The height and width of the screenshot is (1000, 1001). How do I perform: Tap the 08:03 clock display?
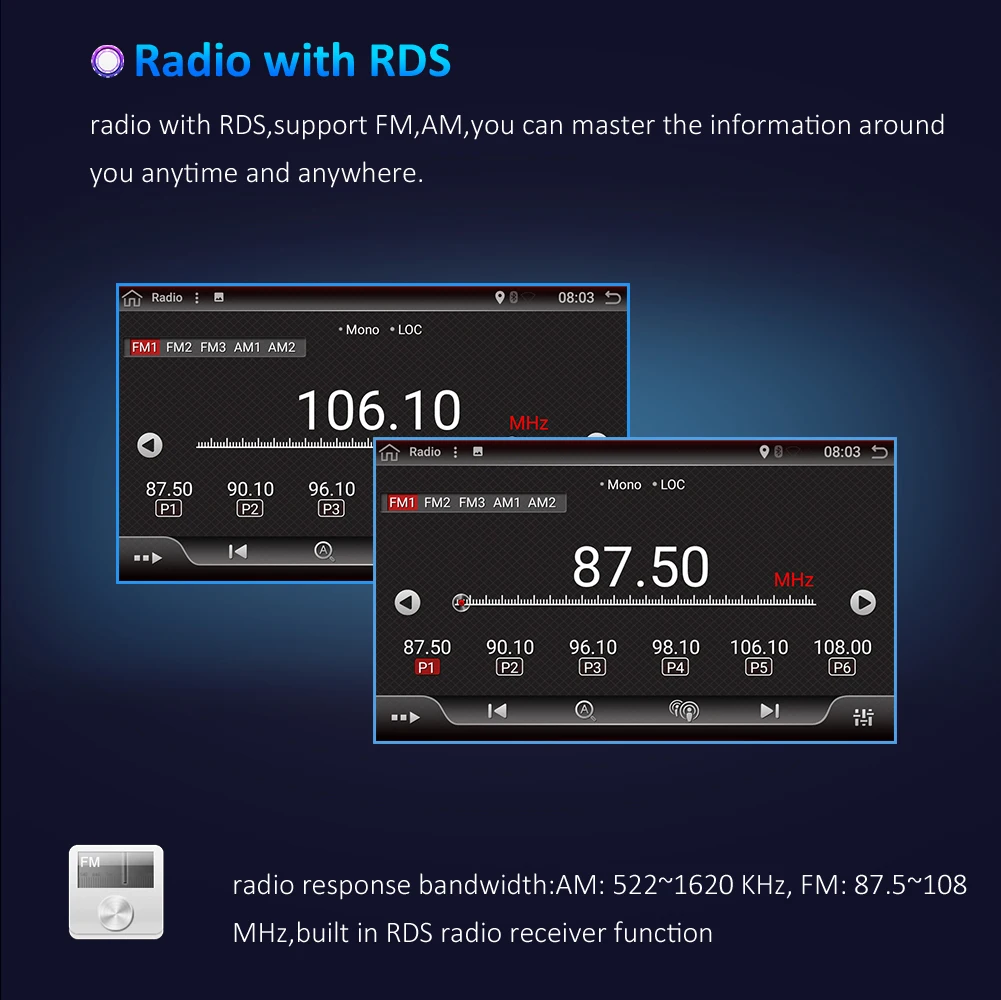pos(843,452)
